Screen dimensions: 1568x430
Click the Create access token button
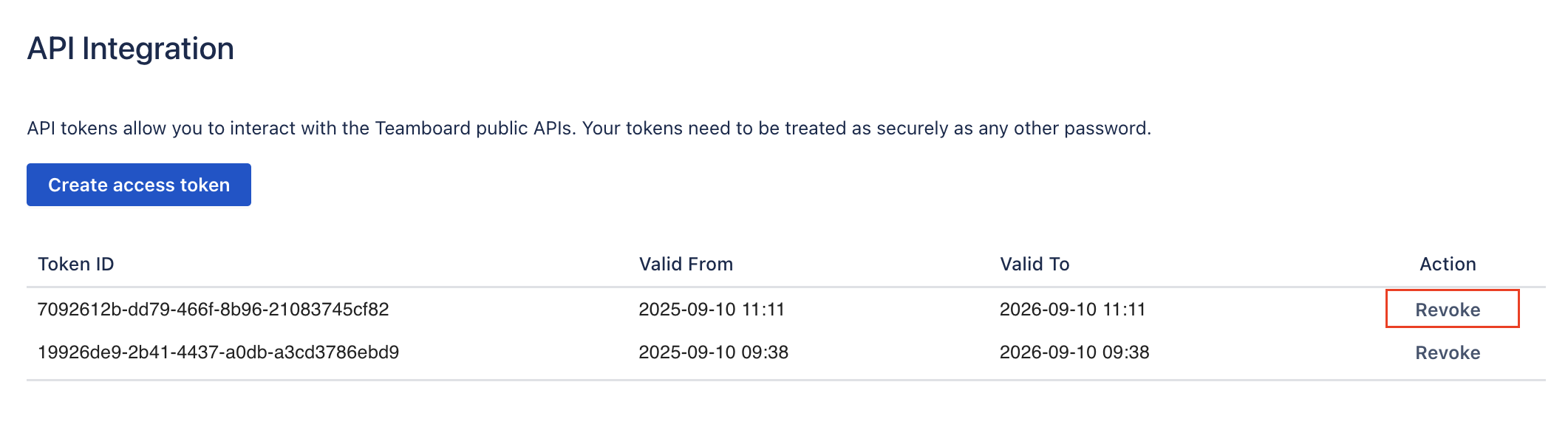pyautogui.click(x=139, y=185)
